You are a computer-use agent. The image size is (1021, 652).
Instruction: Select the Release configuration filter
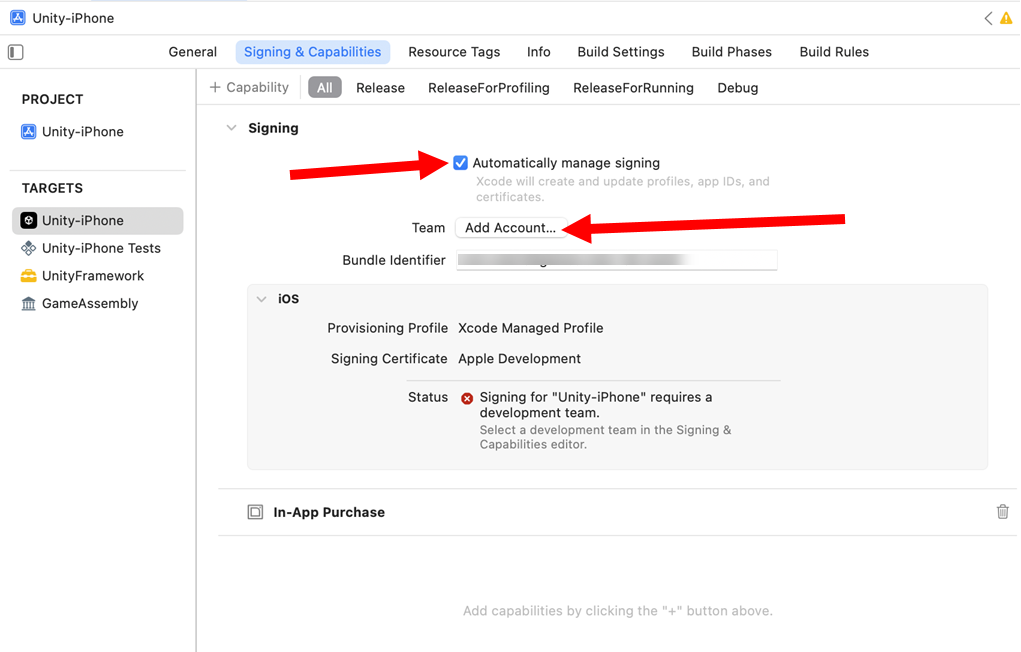[380, 88]
